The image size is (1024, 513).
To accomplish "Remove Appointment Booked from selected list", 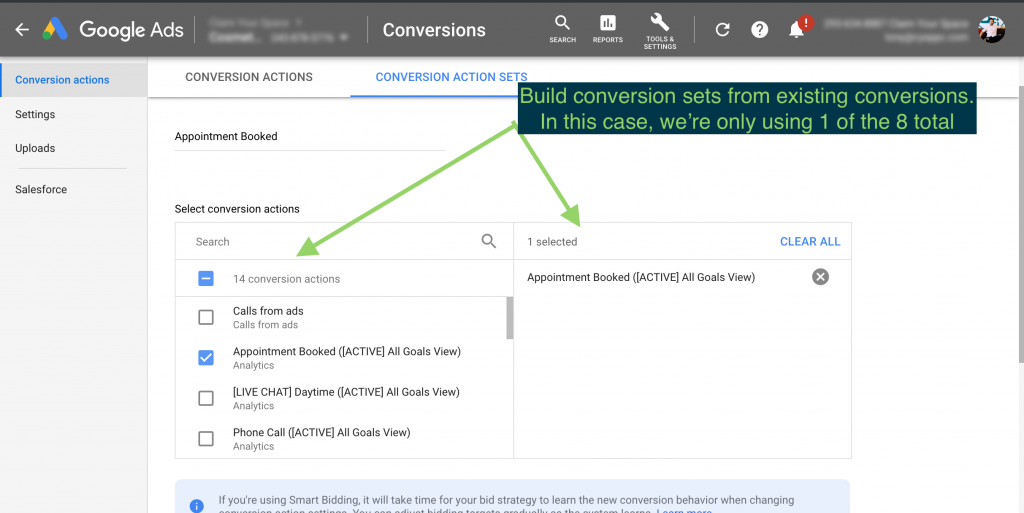I will point(820,277).
